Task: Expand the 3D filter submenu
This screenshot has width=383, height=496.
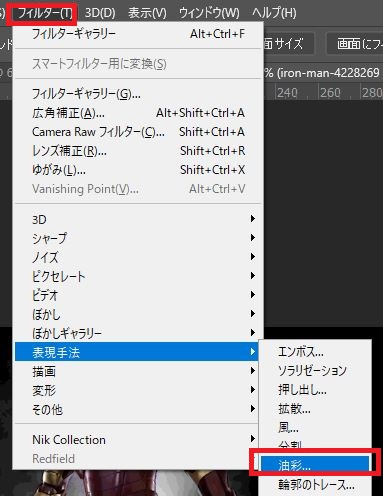Action: [x=138, y=219]
